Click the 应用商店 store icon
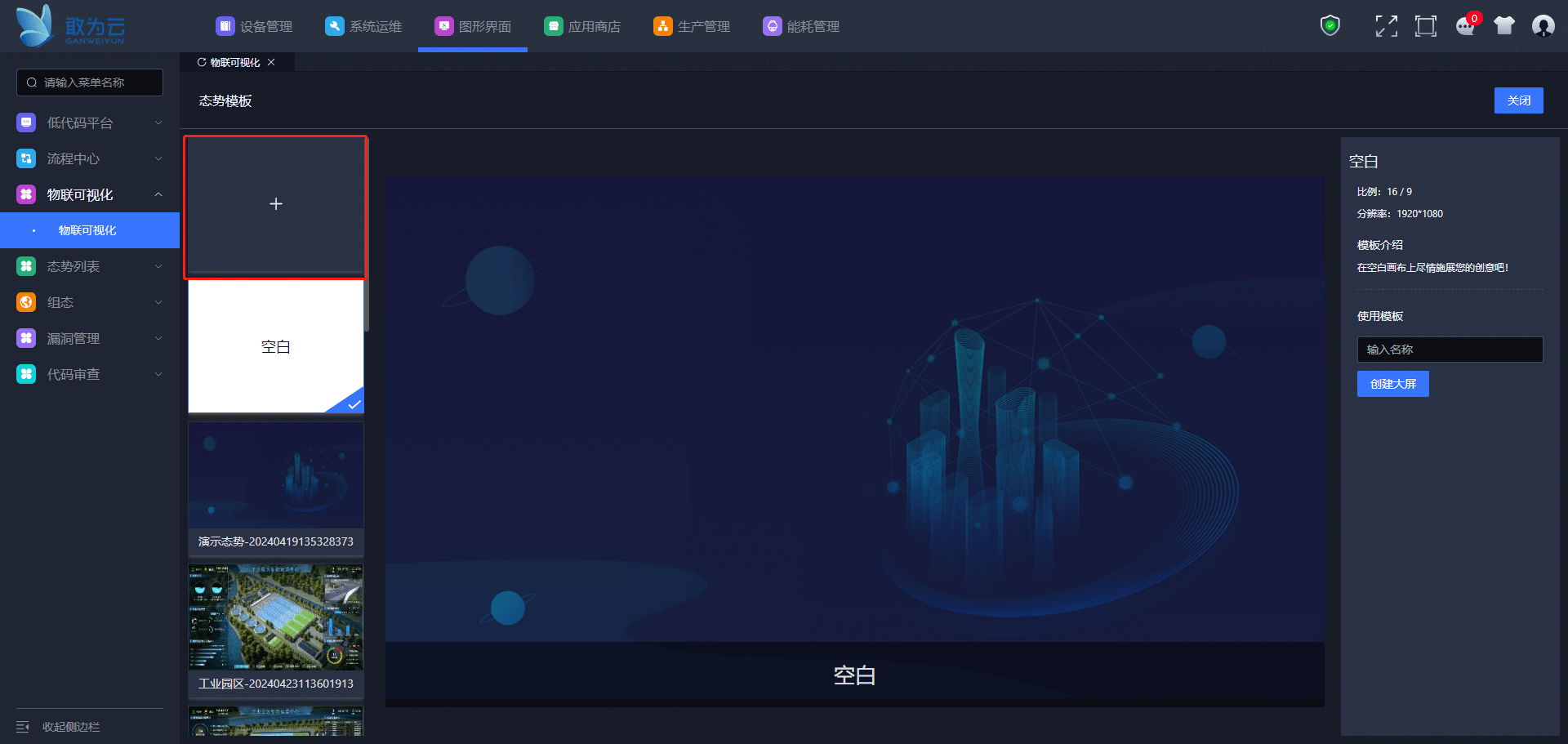The image size is (1568, 744). (553, 26)
